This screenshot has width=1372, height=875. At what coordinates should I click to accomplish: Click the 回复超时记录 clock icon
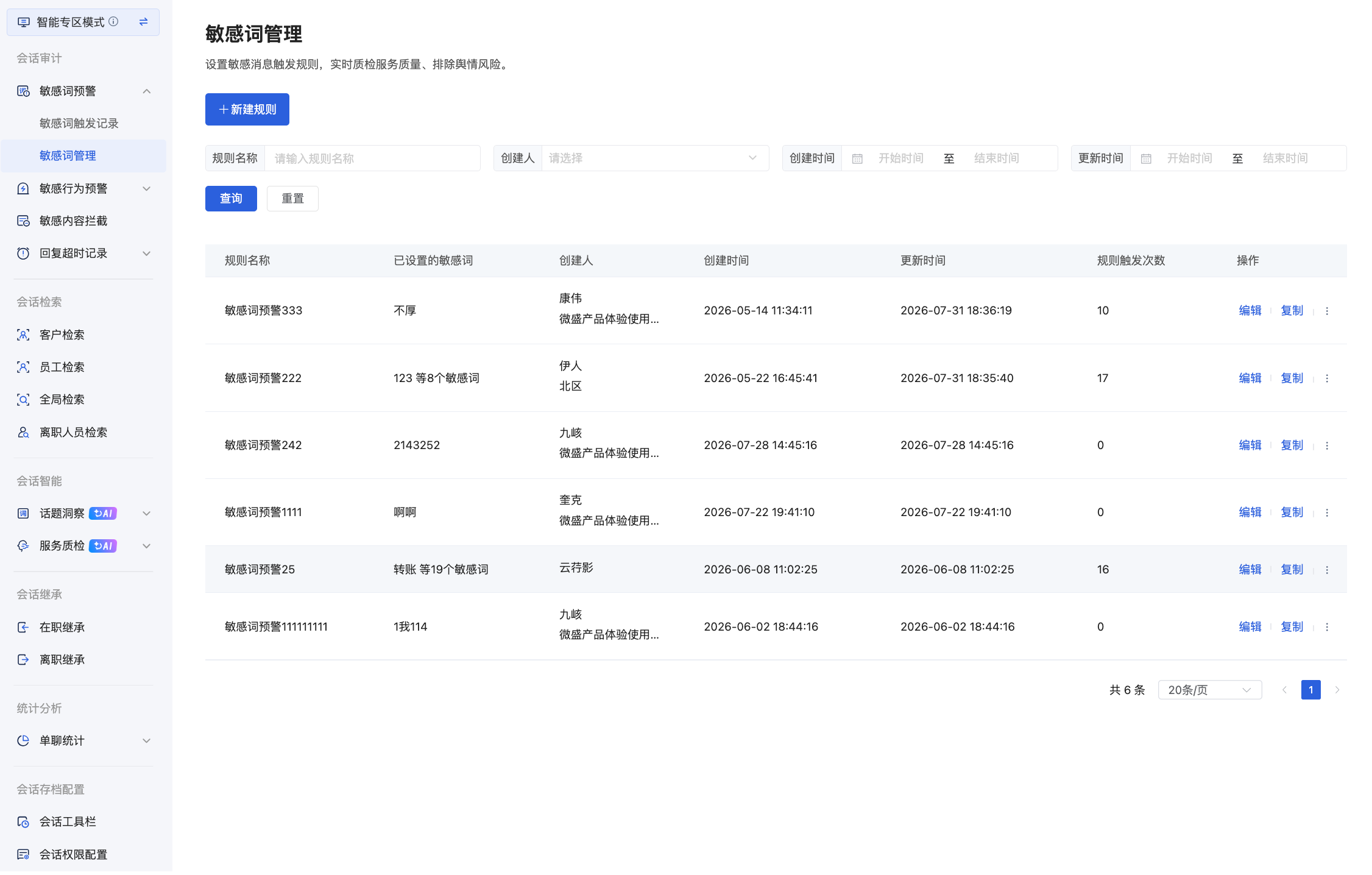23,253
